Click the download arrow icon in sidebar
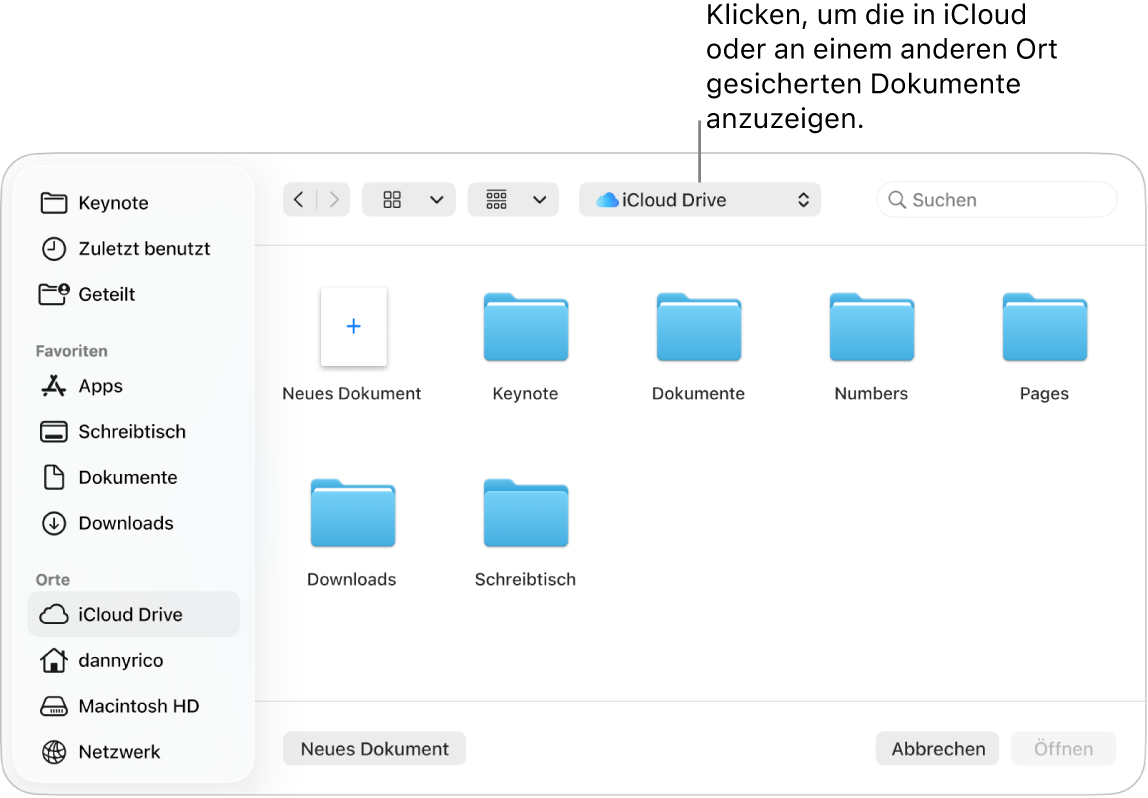The image size is (1148, 798). tap(53, 523)
